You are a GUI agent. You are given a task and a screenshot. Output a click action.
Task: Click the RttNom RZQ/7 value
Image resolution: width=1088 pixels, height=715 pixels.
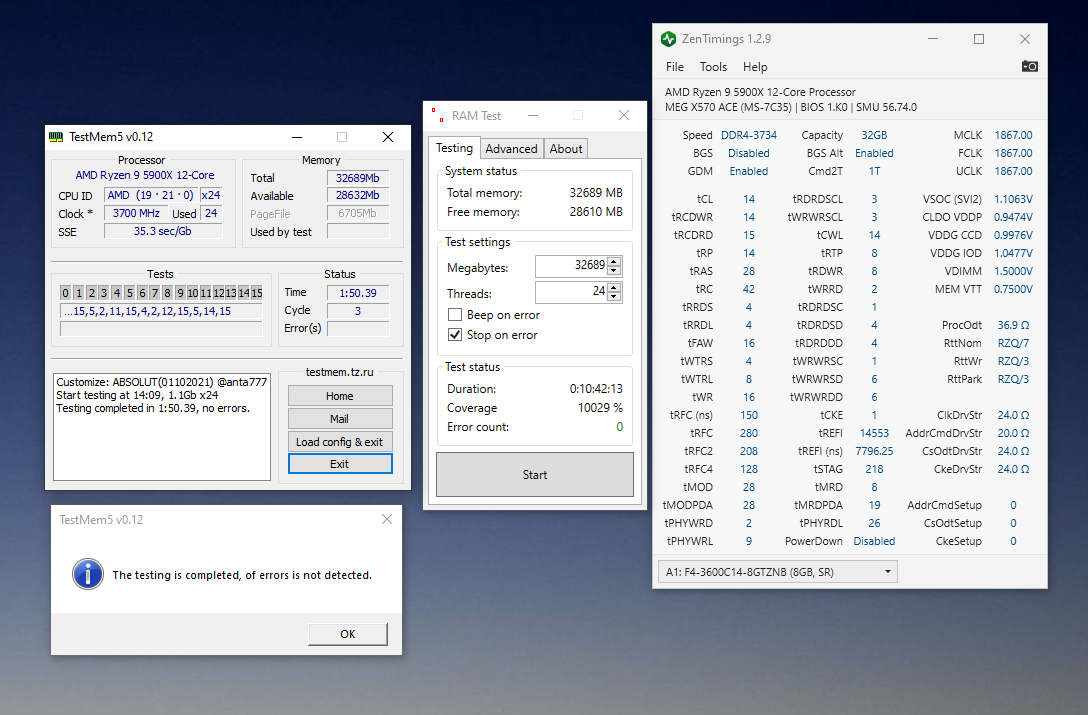coord(1013,343)
